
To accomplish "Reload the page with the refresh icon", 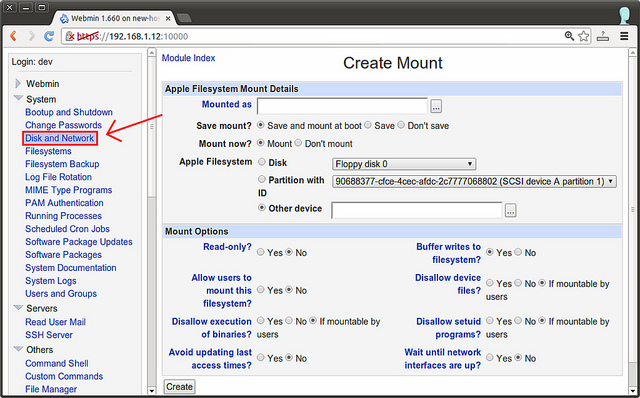I will [49, 36].
